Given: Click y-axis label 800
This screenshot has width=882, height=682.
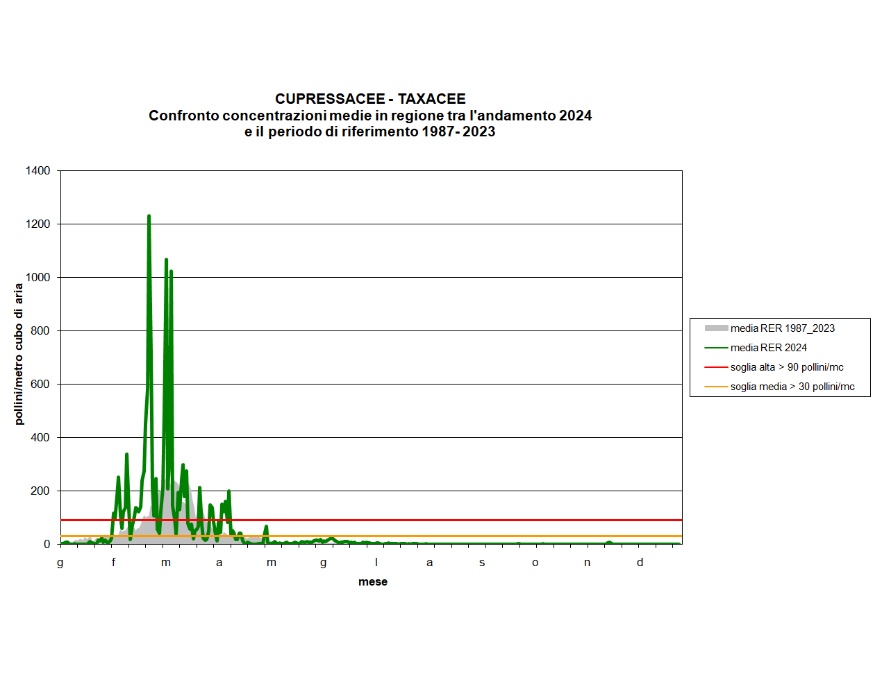Looking at the screenshot, I should [40, 331].
